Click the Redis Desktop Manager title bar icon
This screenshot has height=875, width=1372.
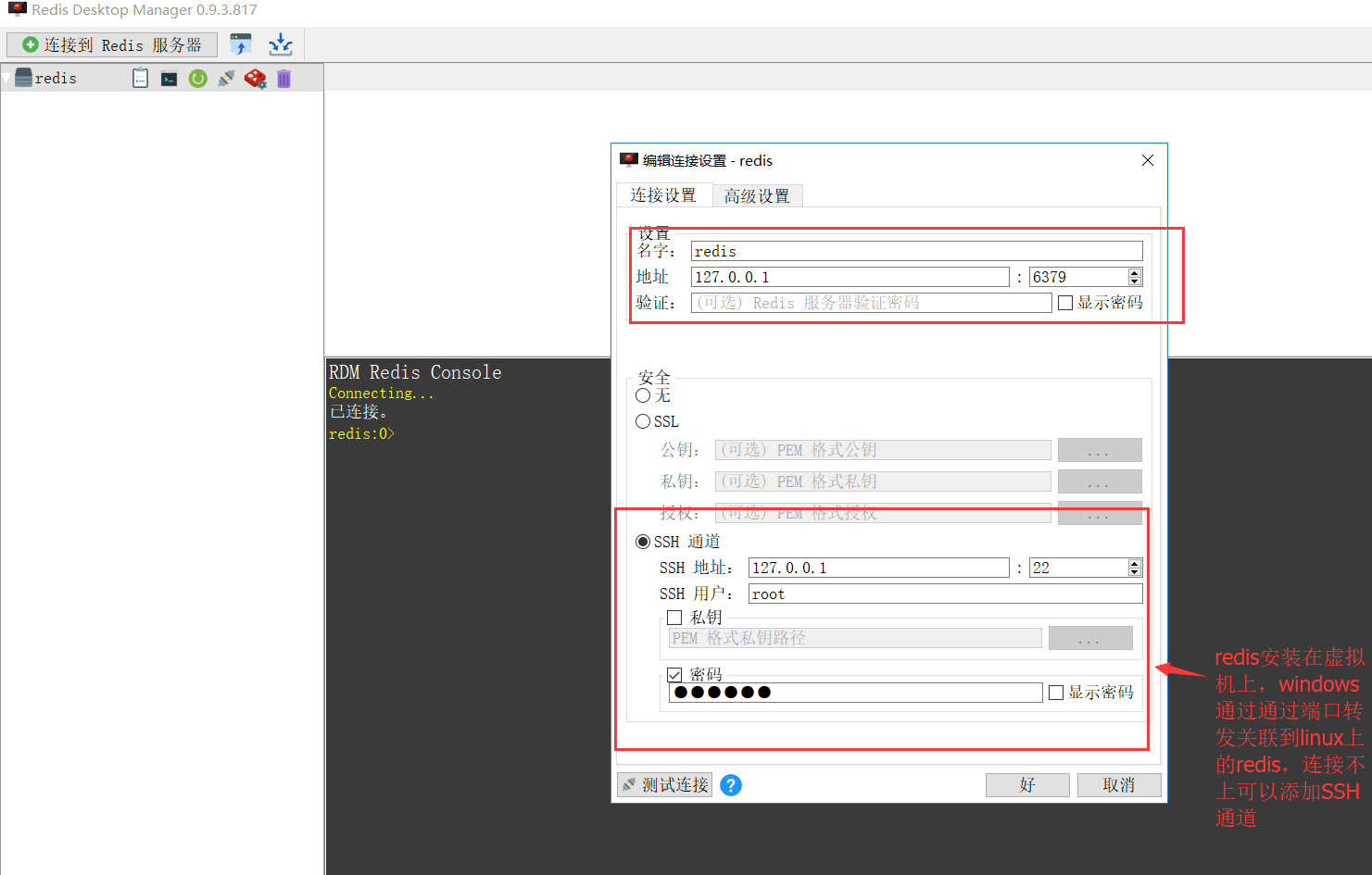coord(17,9)
